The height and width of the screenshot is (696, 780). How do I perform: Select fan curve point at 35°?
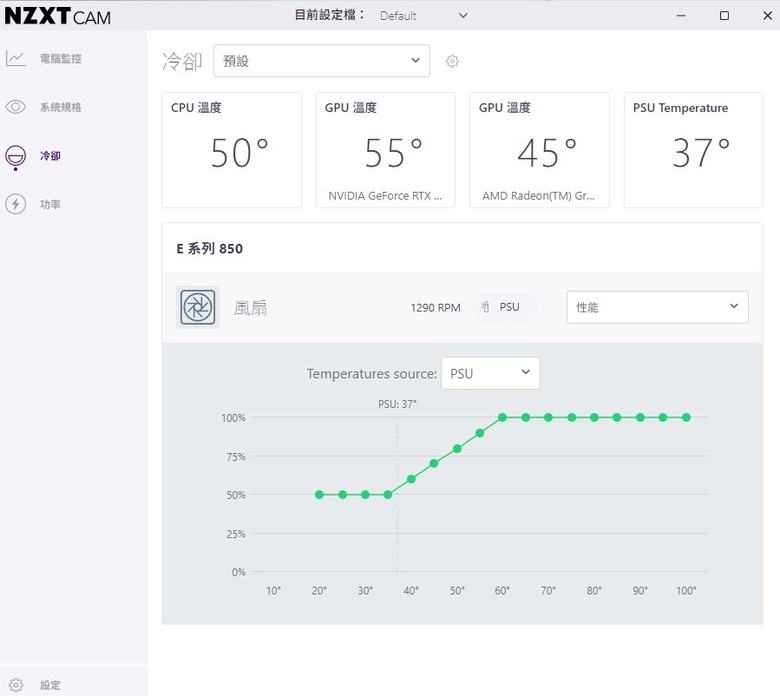coord(388,495)
